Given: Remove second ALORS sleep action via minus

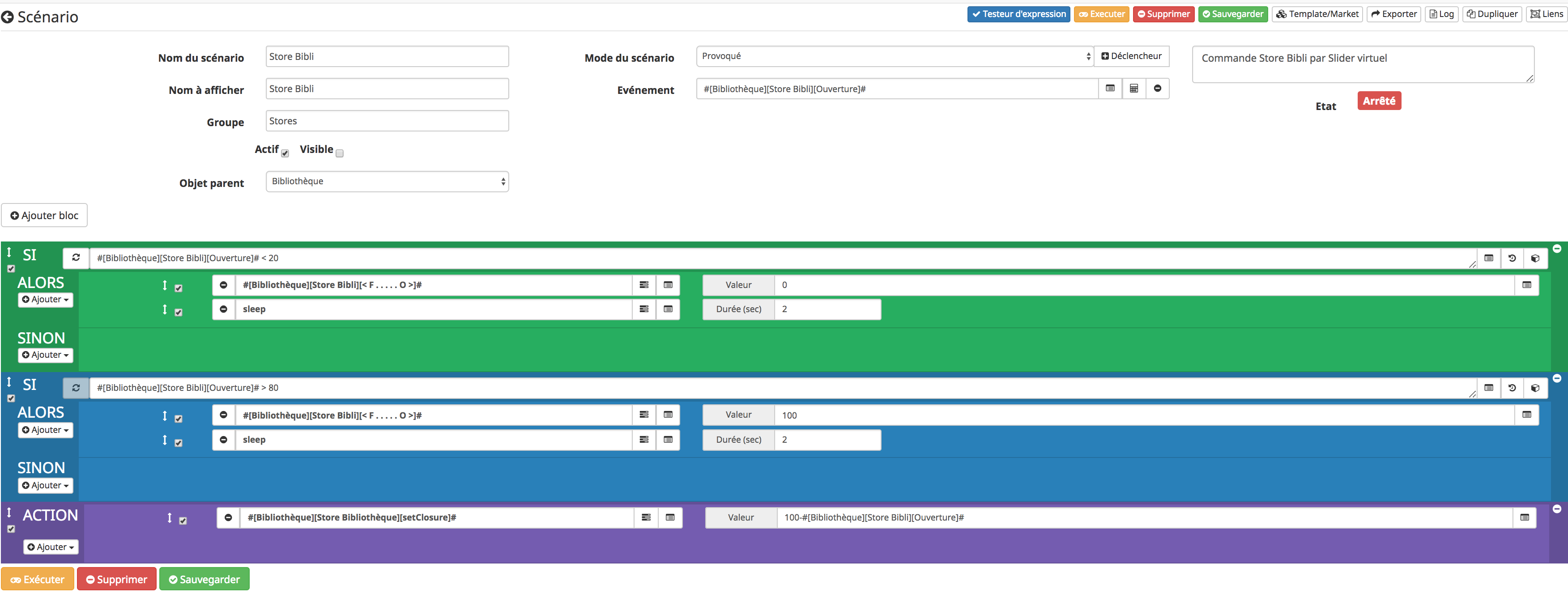Looking at the screenshot, I should coord(223,440).
